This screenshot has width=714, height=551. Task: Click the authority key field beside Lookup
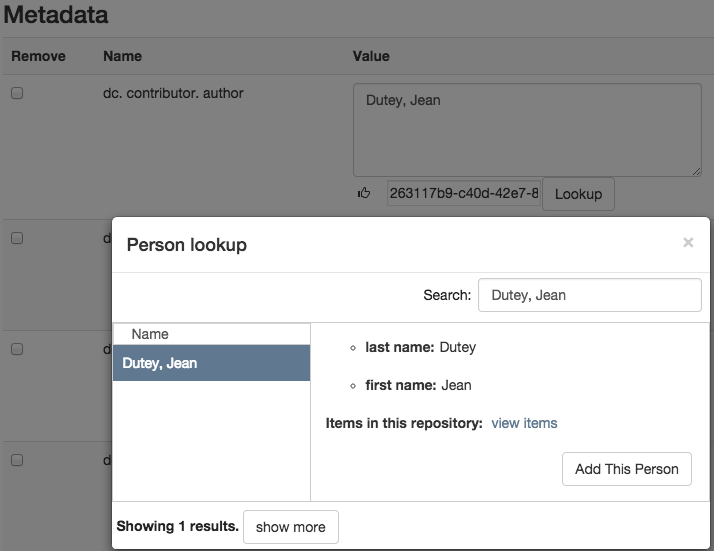[464, 193]
